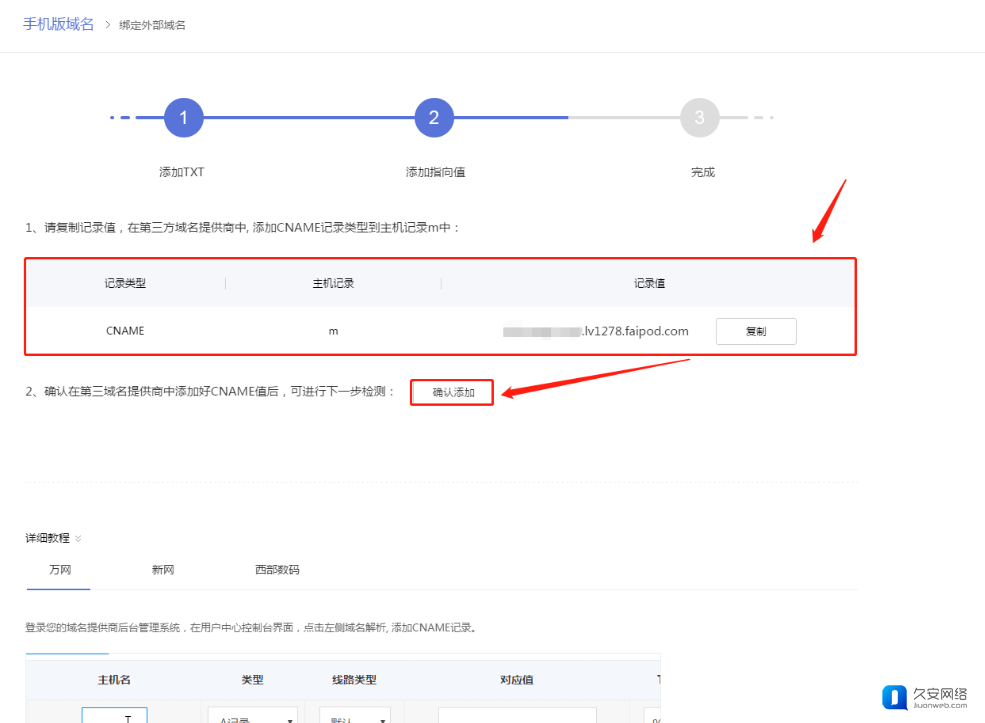Image resolution: width=985 pixels, height=723 pixels.
Task: Switch to the 西部数码 tab
Action: pyautogui.click(x=277, y=570)
